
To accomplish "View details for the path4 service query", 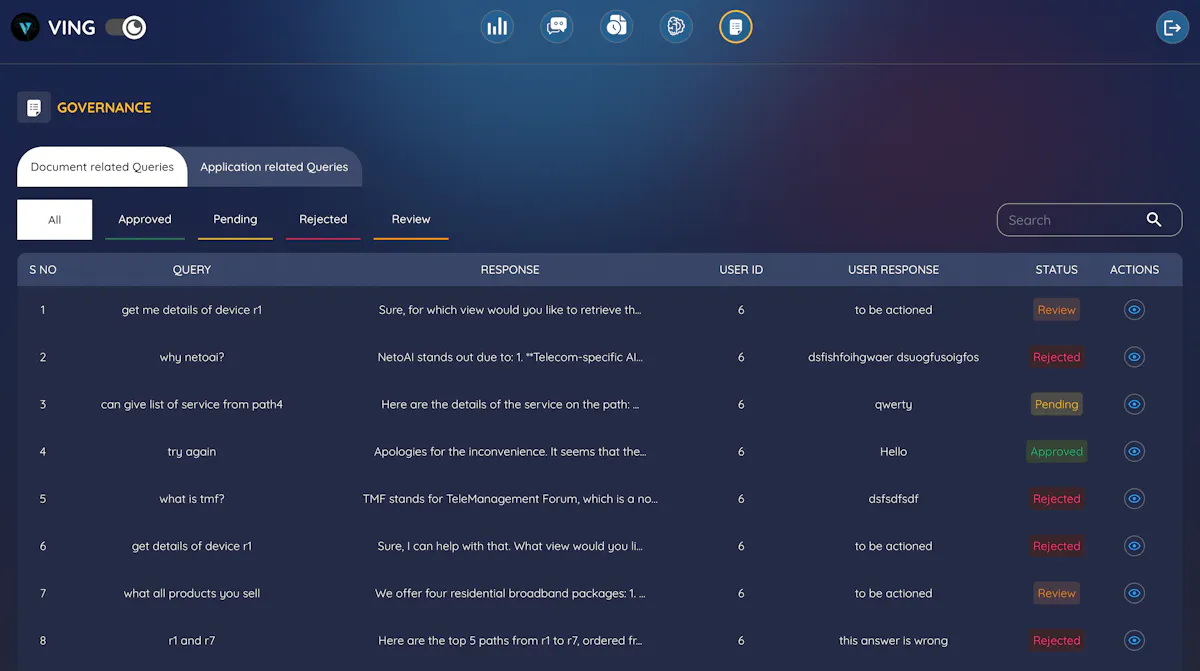I will [x=1134, y=404].
